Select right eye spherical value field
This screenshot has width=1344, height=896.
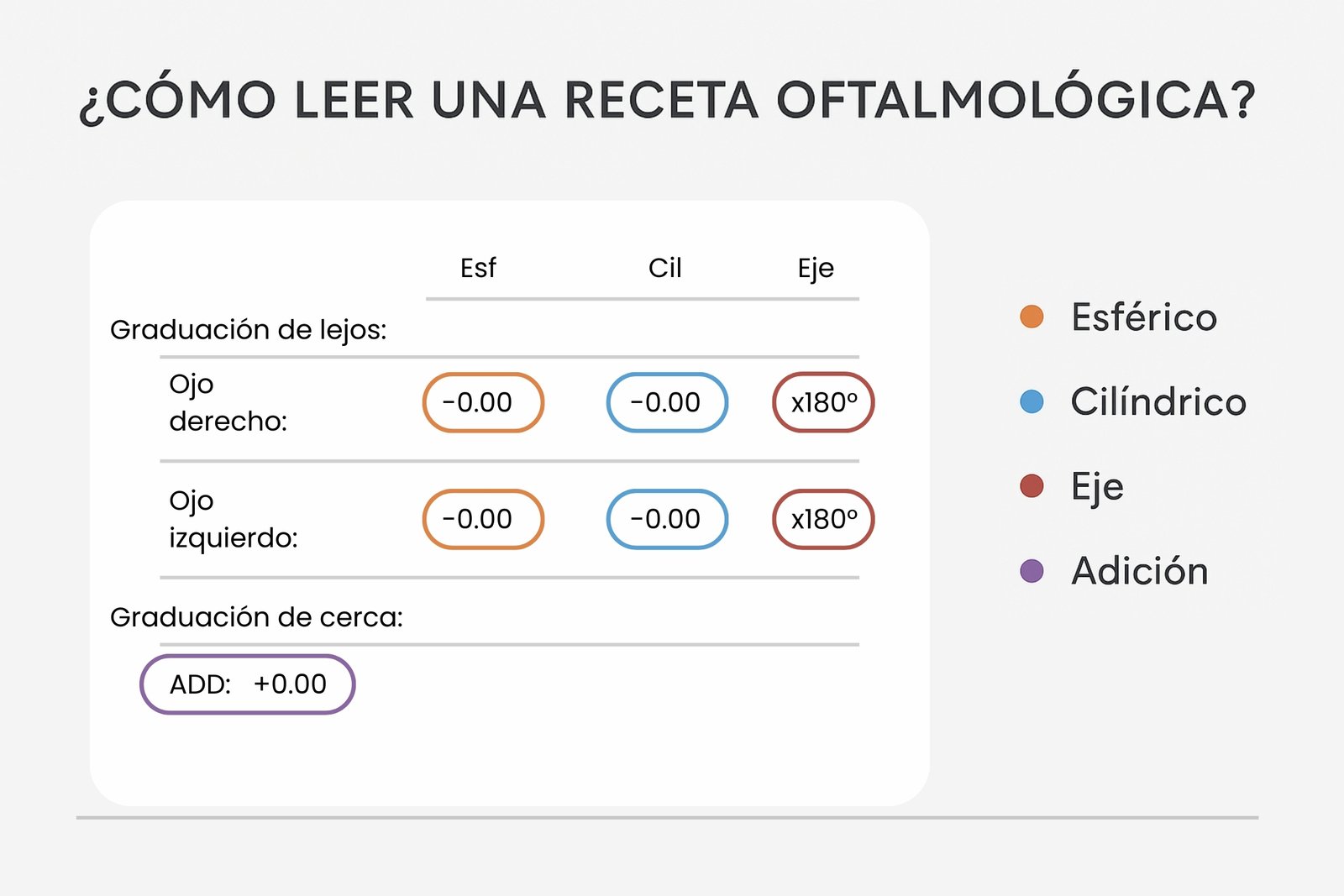(483, 402)
